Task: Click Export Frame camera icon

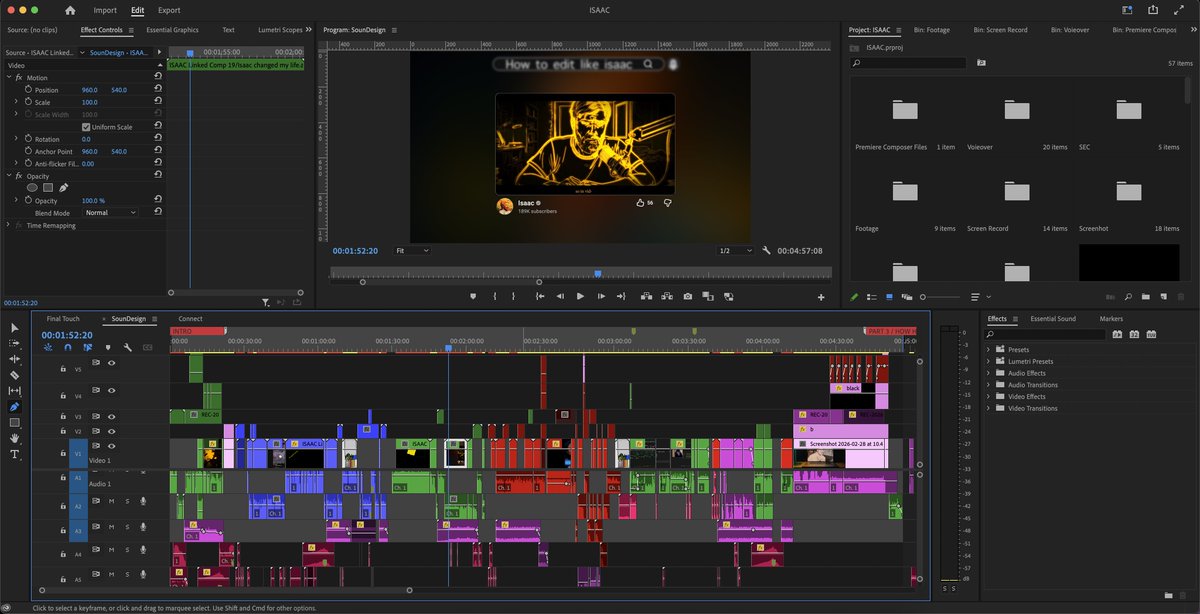Action: pos(688,297)
